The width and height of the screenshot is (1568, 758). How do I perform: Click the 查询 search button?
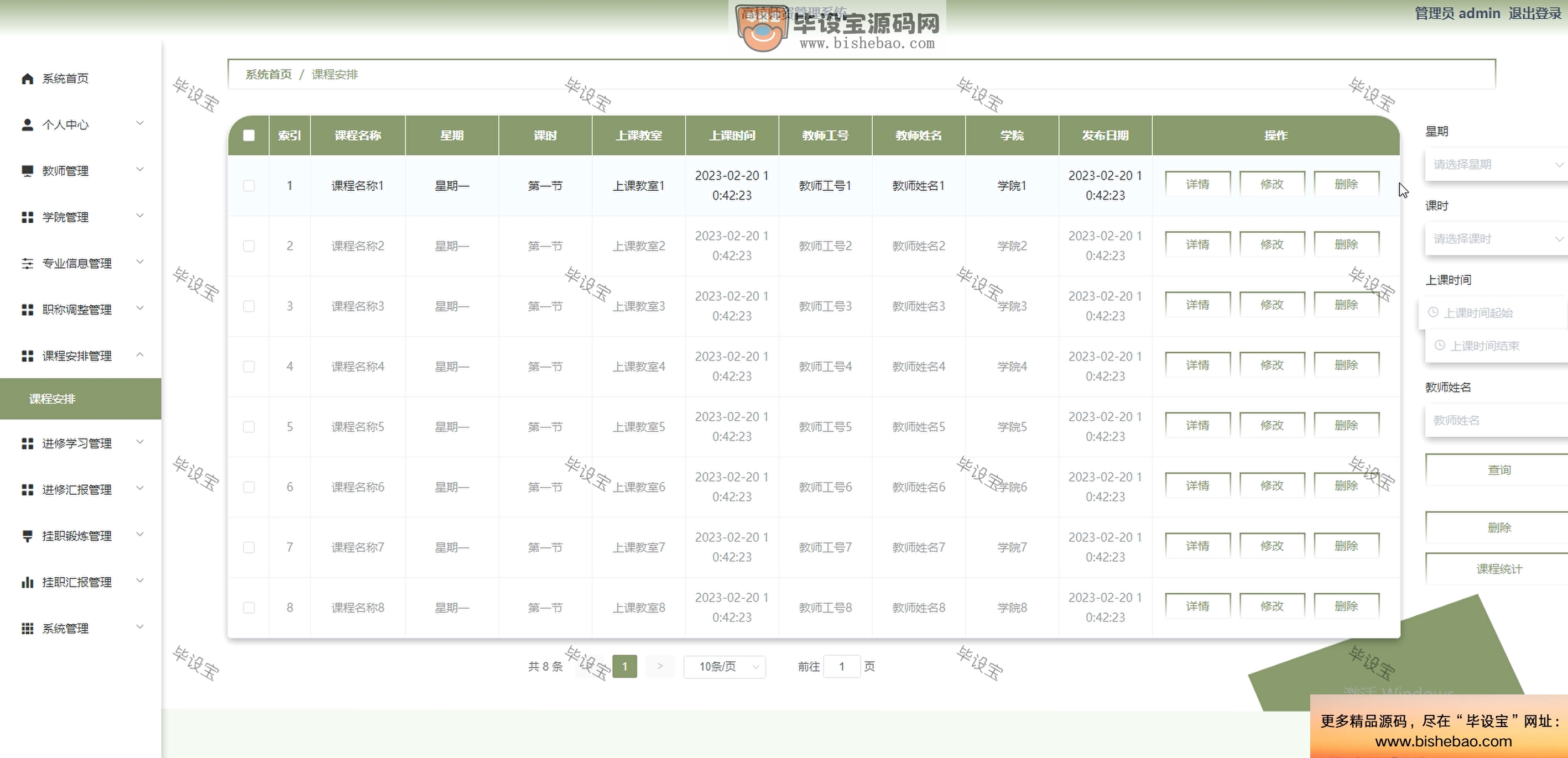[x=1497, y=469]
